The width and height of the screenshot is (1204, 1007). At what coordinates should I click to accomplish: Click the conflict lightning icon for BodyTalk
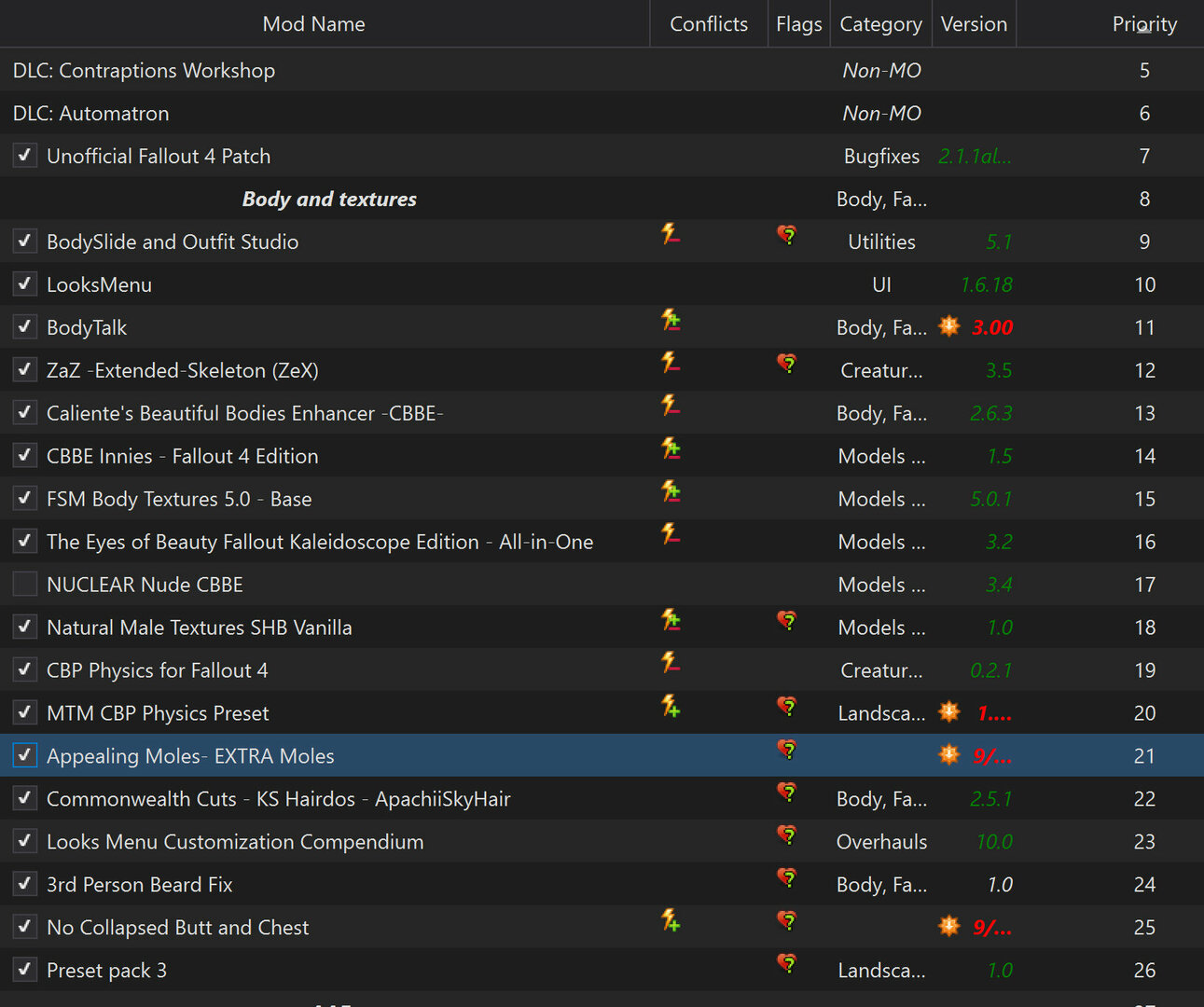pos(671,320)
